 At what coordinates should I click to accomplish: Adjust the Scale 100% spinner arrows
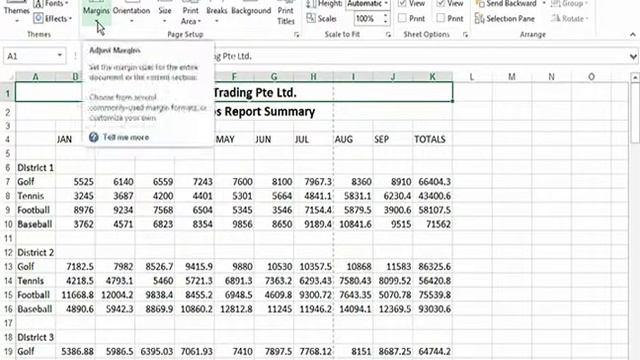[385, 18]
